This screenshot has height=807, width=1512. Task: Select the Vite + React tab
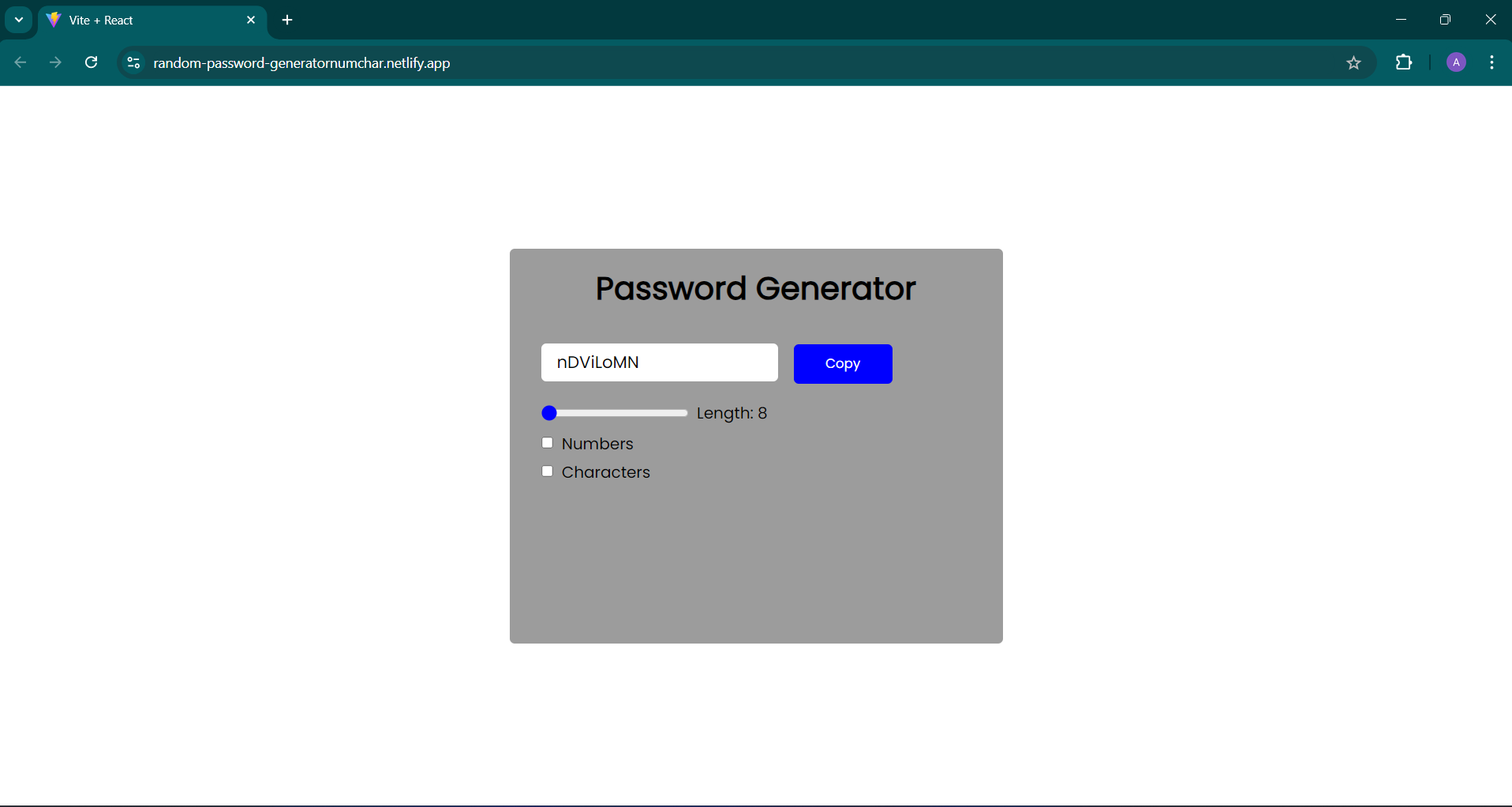click(152, 20)
